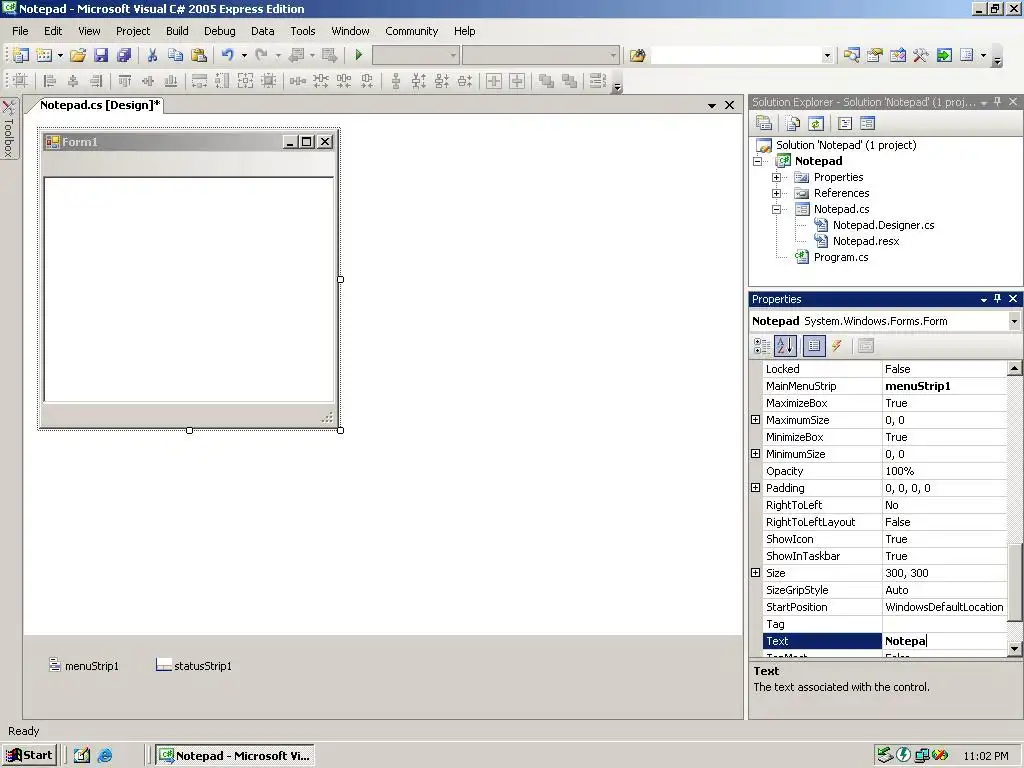Screen dimensions: 1024x768
Task: Collapse the Notepad project node
Action: [758, 161]
